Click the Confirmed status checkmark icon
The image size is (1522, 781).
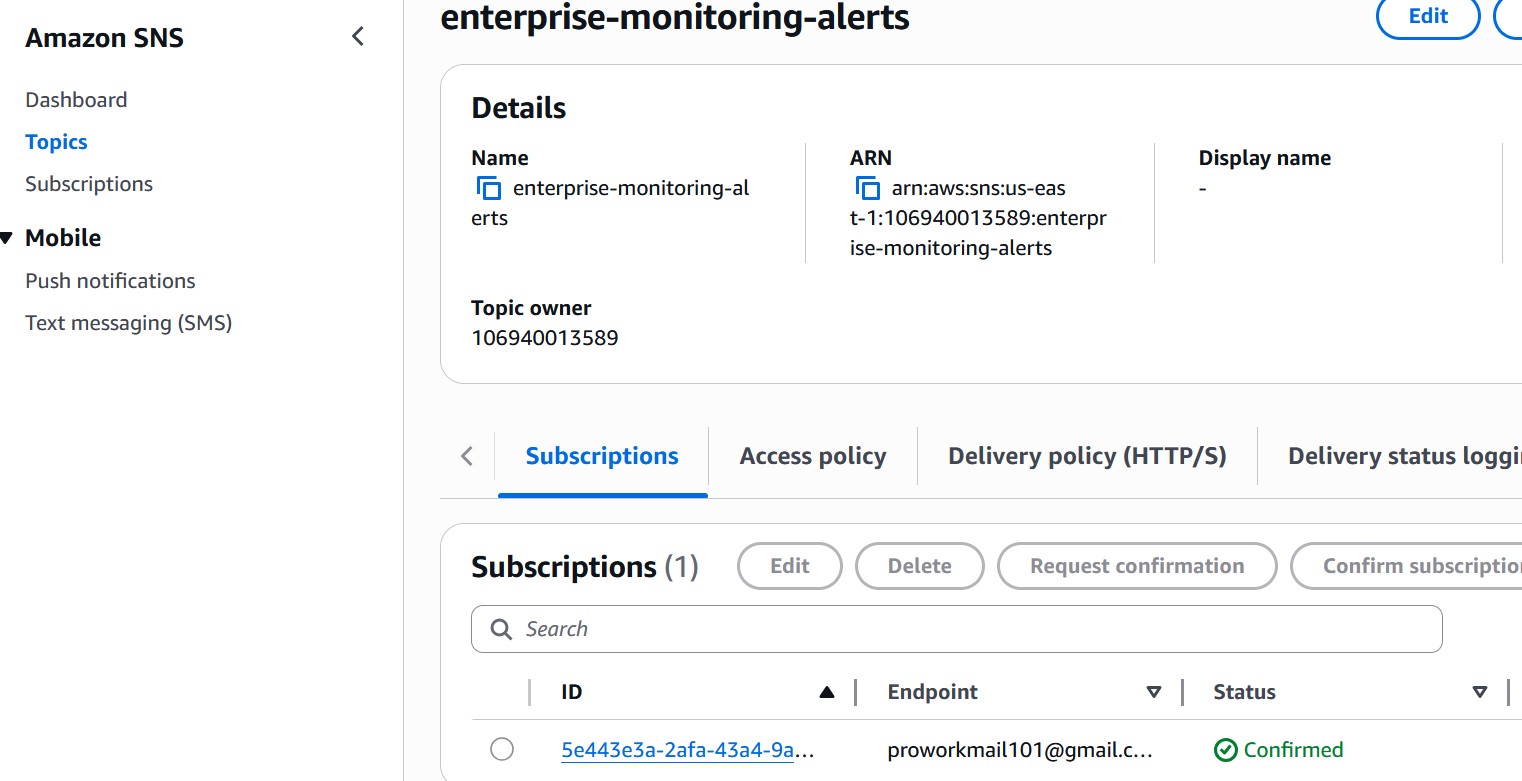1225,750
